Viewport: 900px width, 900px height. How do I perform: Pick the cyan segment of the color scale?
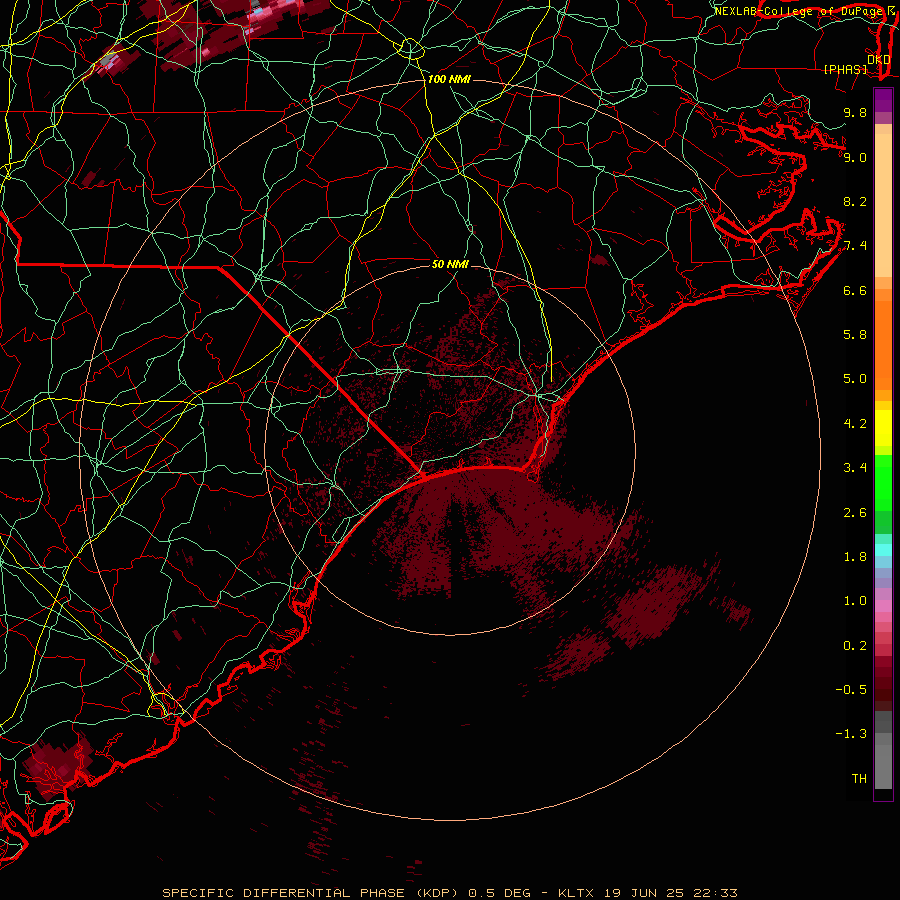click(x=883, y=550)
